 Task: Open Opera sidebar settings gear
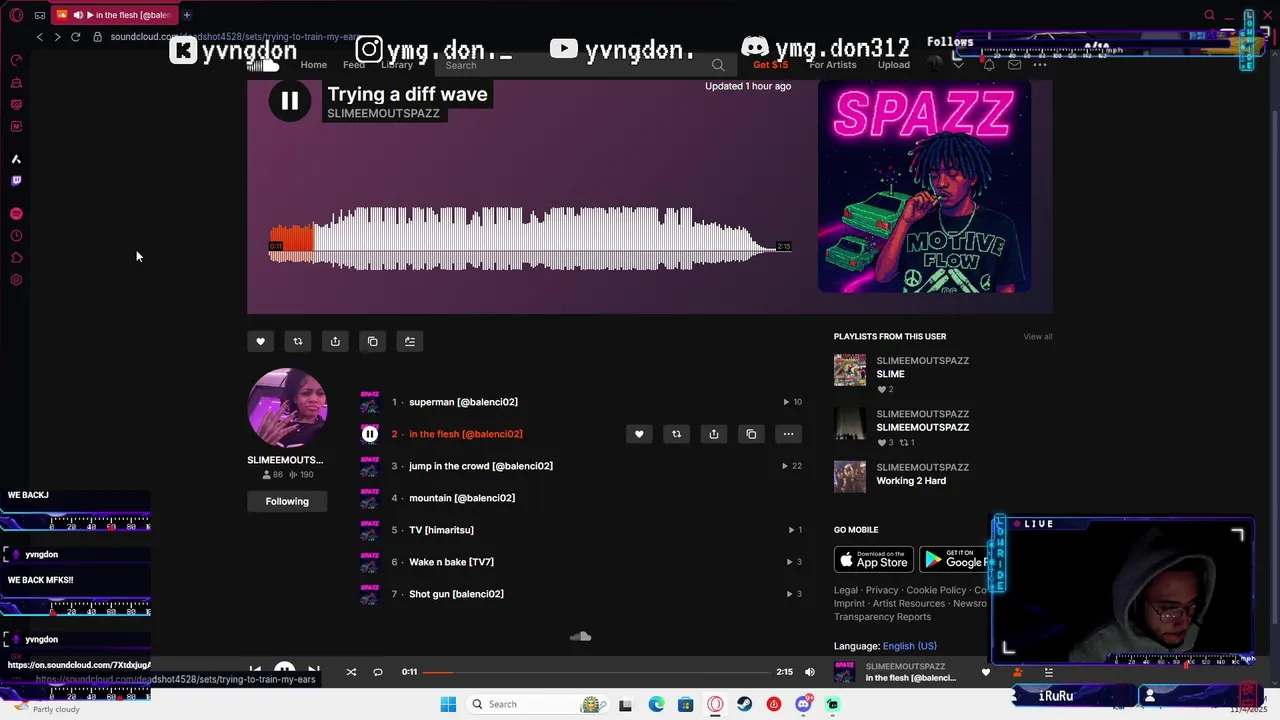pos(16,280)
